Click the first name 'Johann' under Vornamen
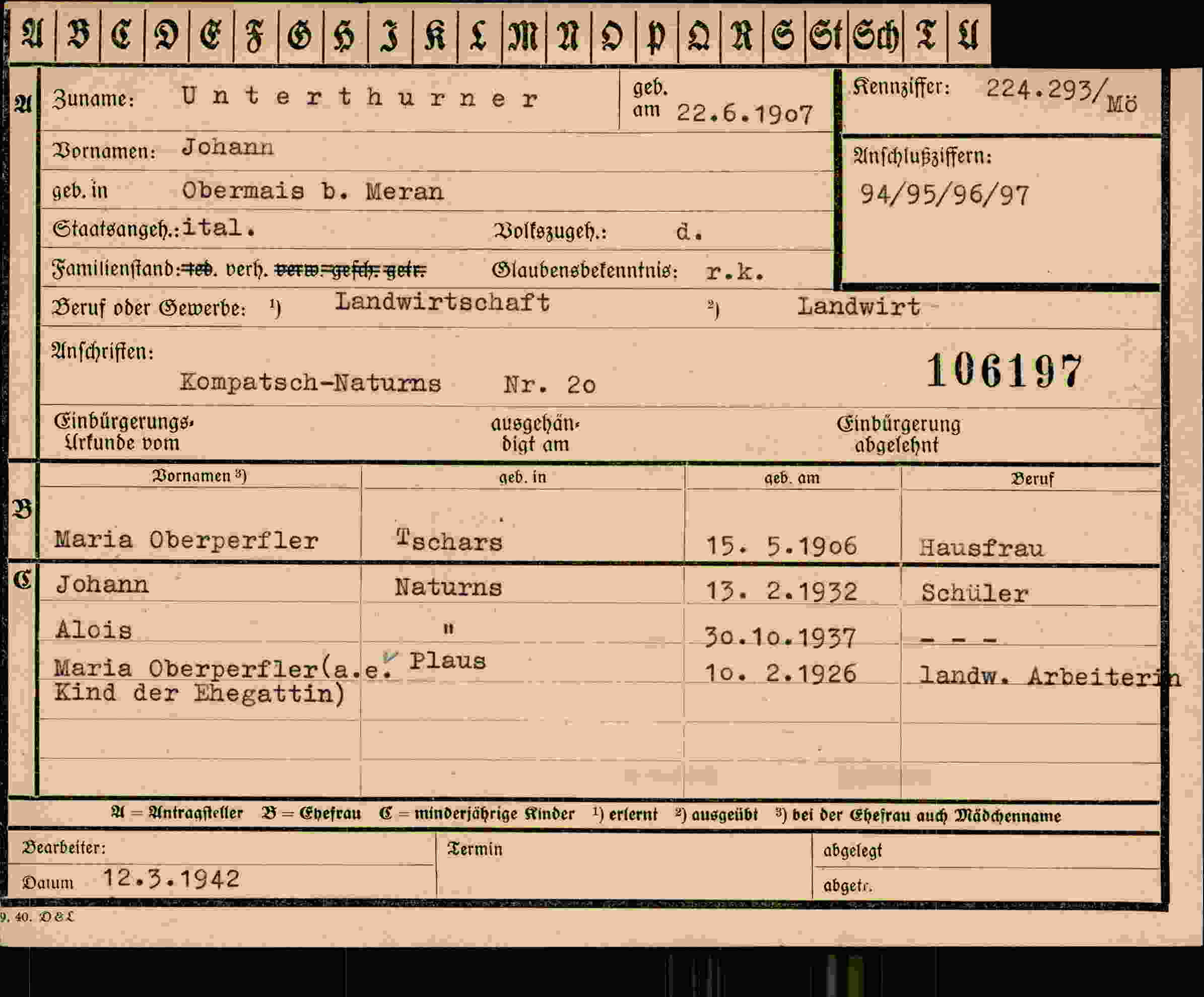Image resolution: width=1204 pixels, height=997 pixels. [x=228, y=148]
